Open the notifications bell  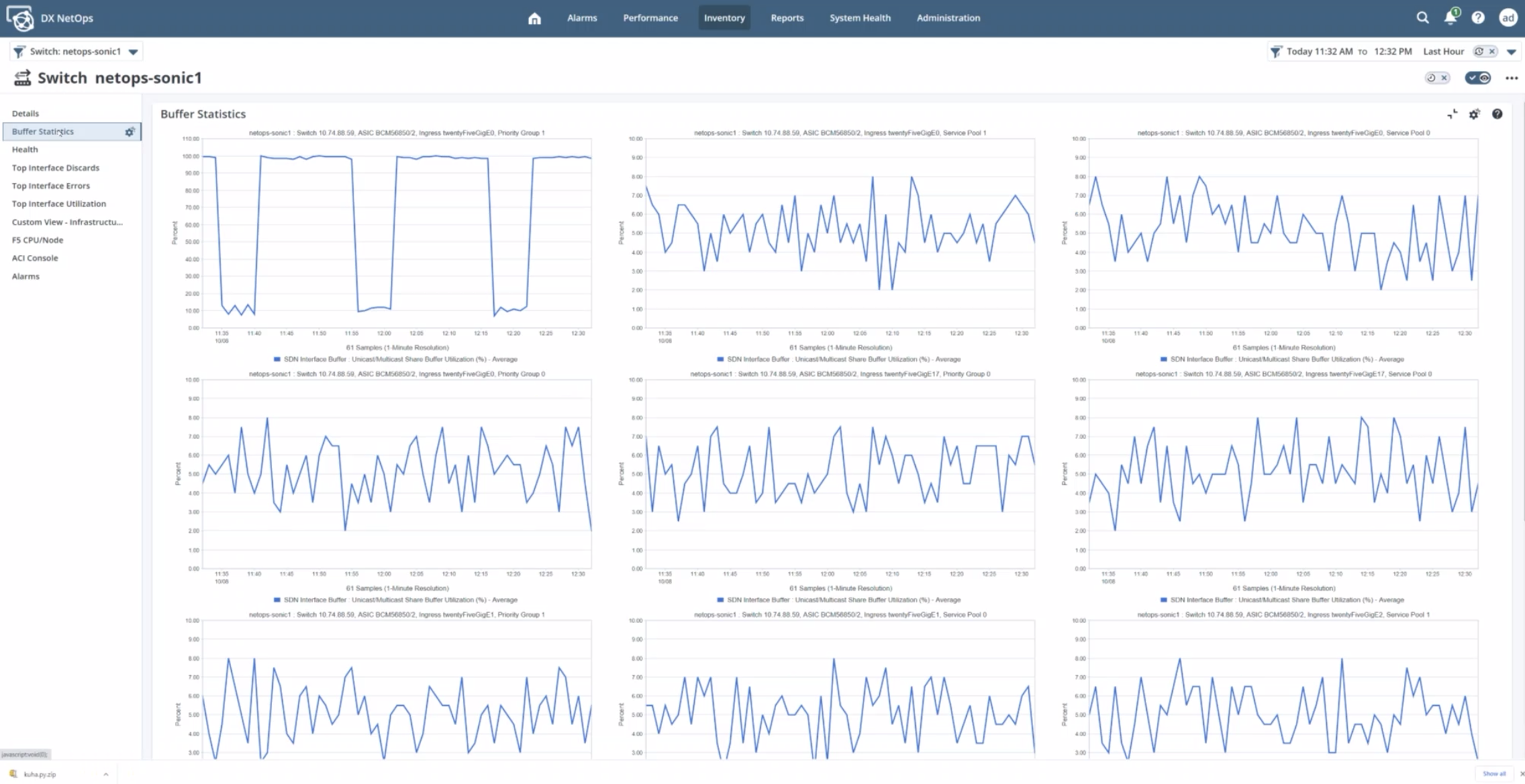(1450, 18)
